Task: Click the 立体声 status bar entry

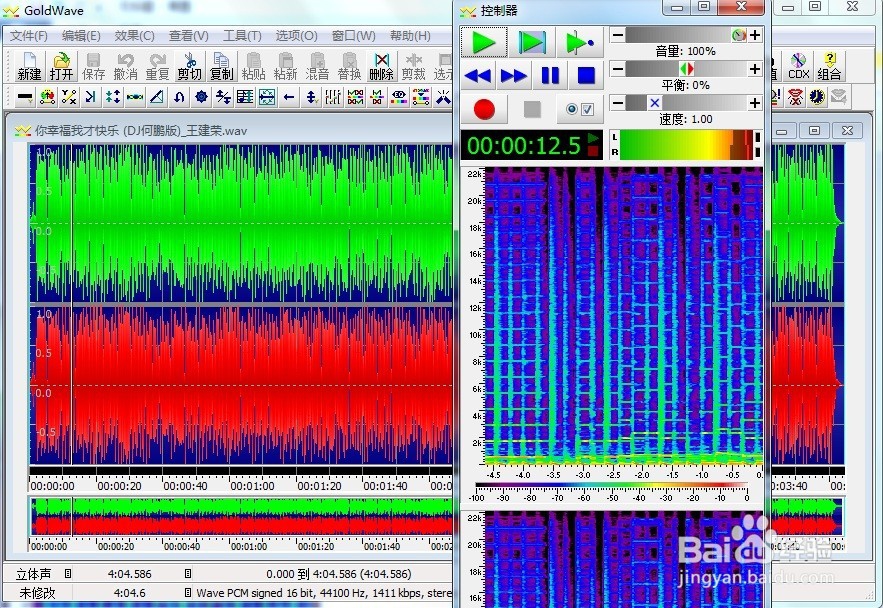Action: [x=33, y=574]
